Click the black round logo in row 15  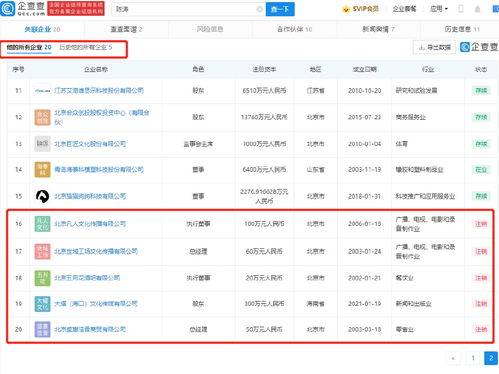(42, 196)
